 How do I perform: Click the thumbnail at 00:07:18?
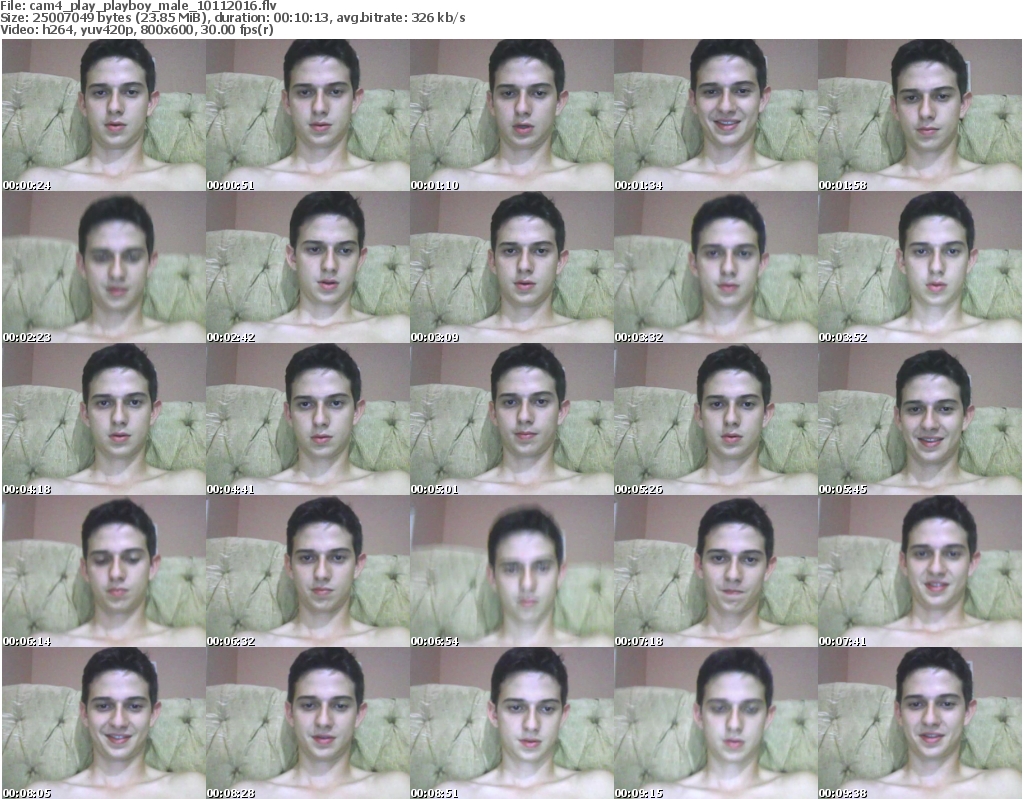(x=715, y=571)
